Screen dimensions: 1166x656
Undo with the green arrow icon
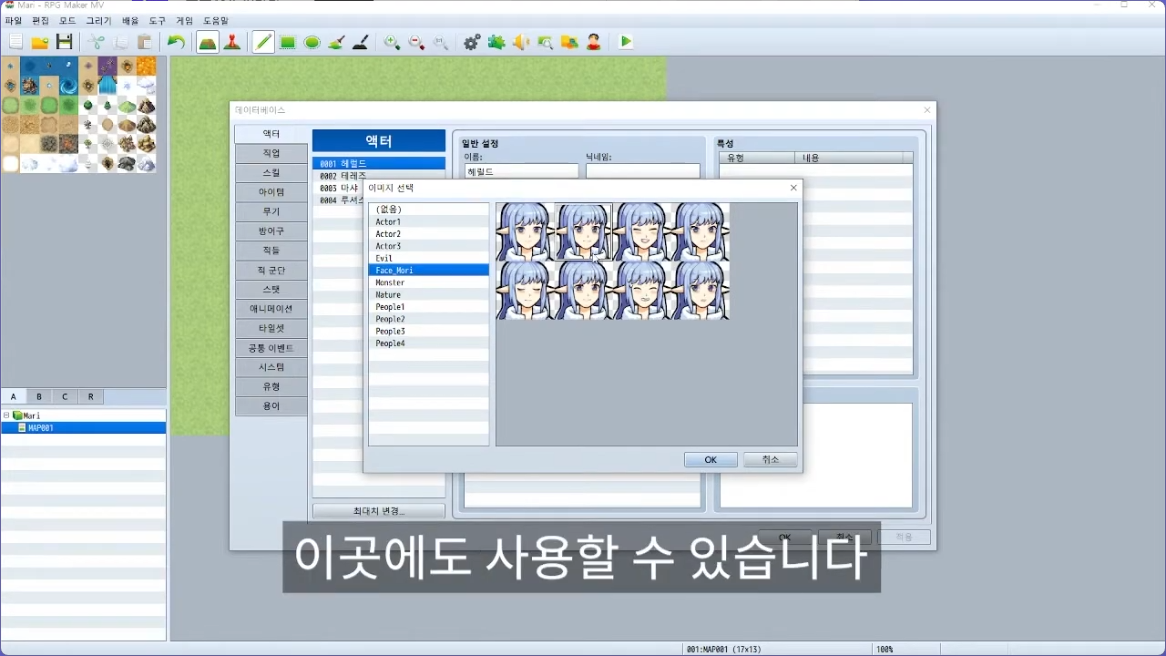176,42
